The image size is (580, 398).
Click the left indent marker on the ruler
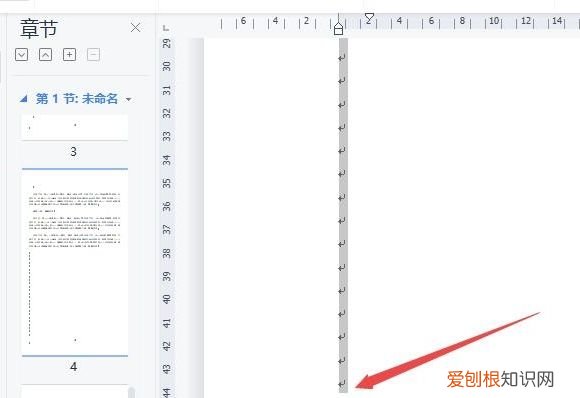(x=338, y=29)
